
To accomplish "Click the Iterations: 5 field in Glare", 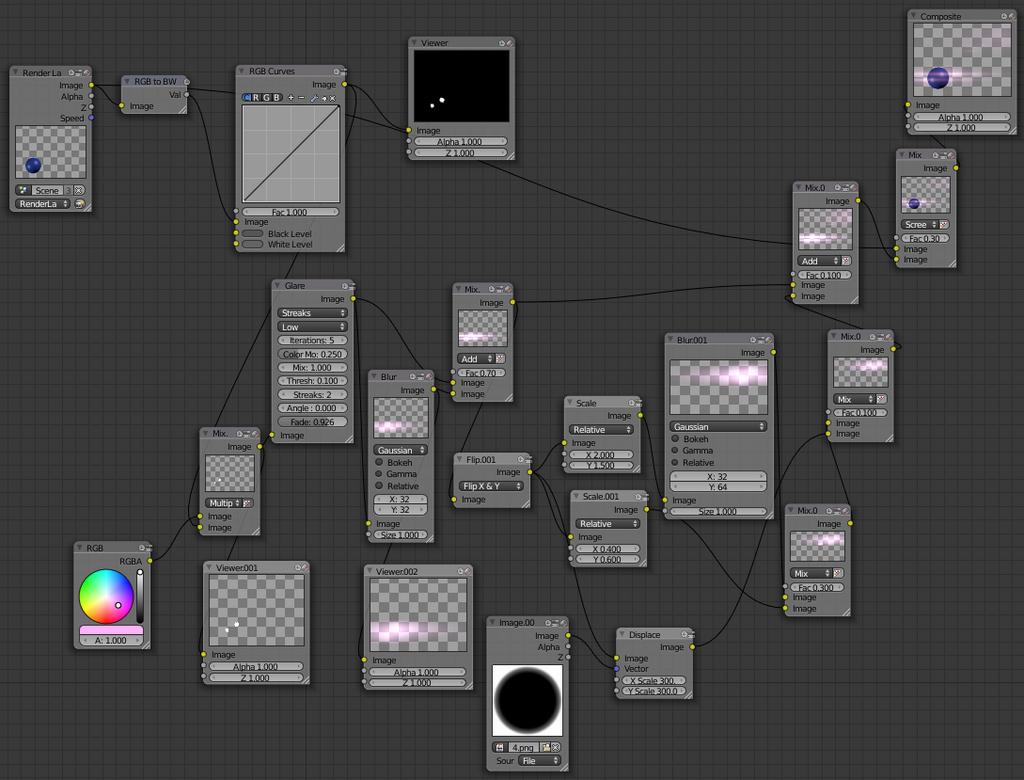I will pos(312,340).
